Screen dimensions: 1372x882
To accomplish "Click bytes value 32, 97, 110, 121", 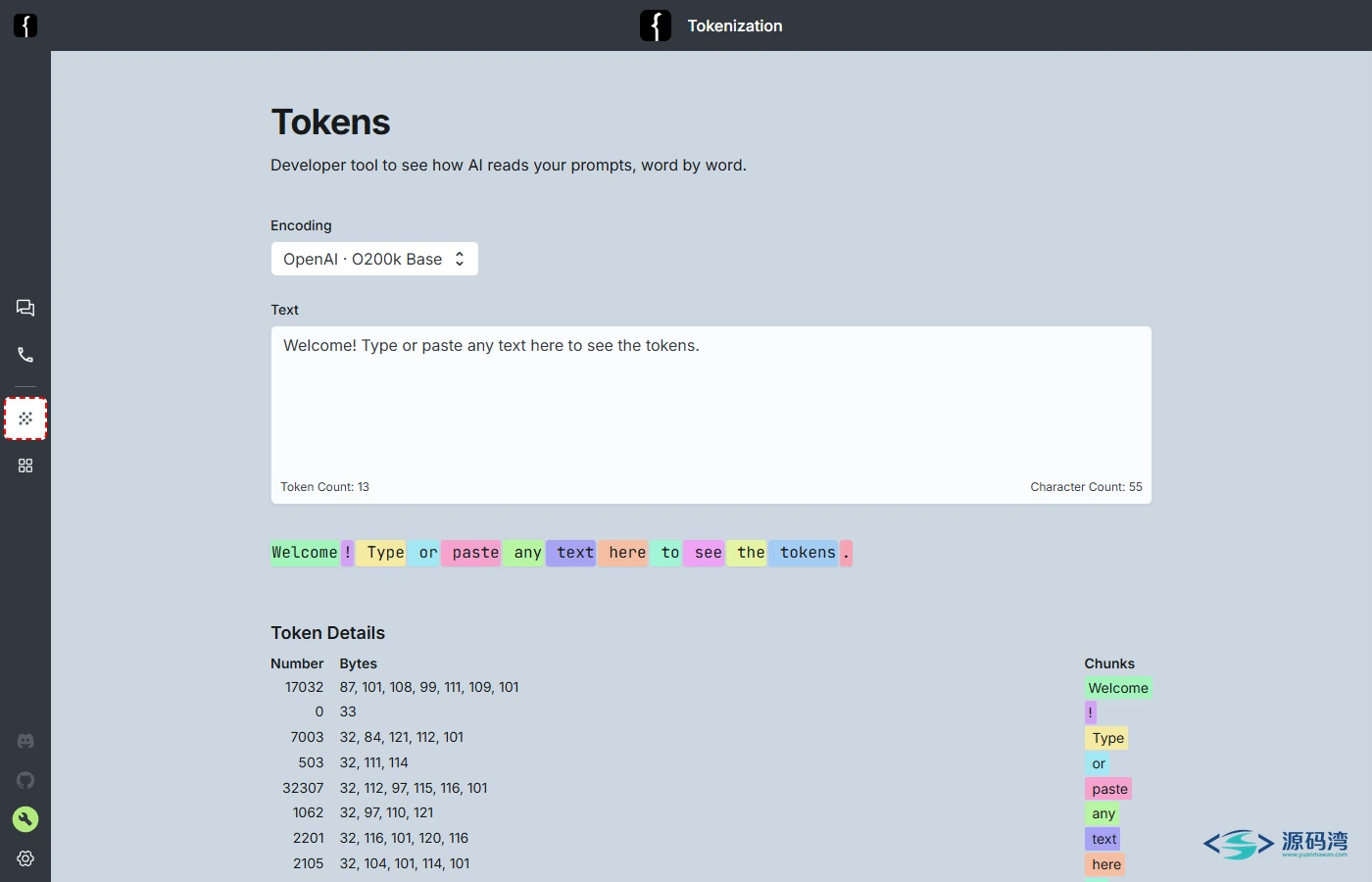I will pyautogui.click(x=387, y=812).
